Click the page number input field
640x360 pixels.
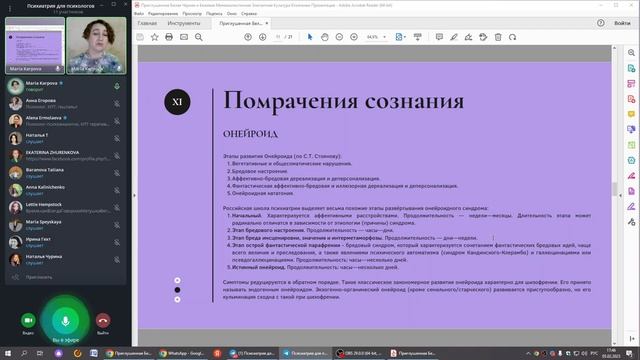(x=278, y=37)
